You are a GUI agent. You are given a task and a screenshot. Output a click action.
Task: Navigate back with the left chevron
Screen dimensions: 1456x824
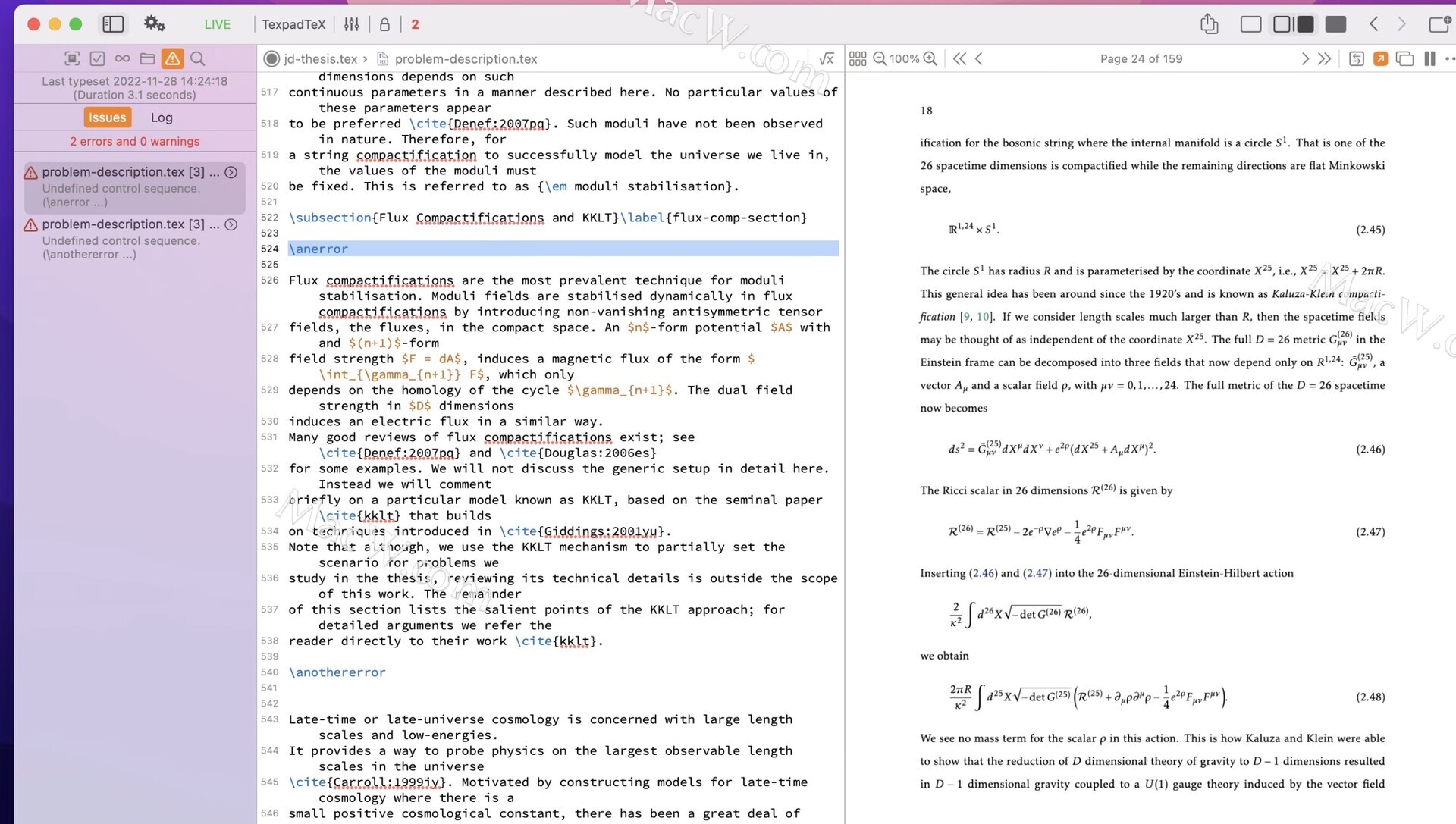pos(1373,24)
